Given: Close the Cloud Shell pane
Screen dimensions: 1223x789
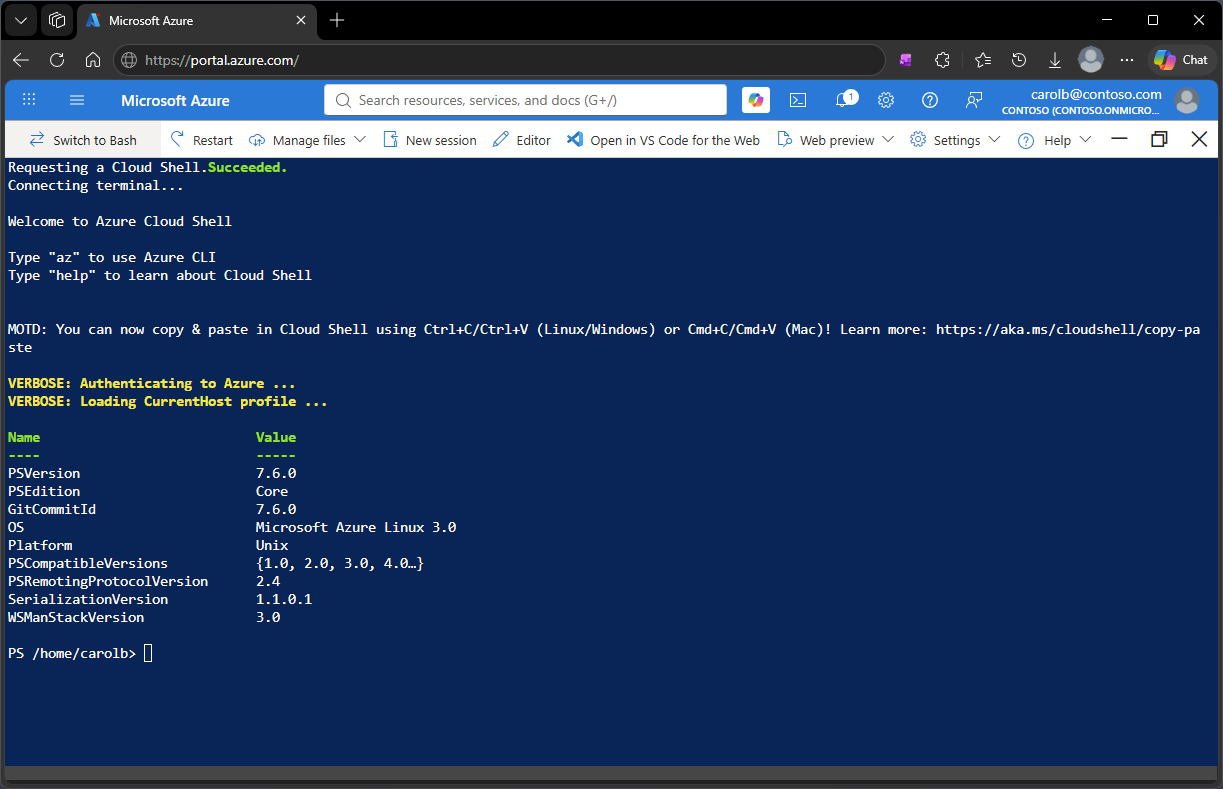Looking at the screenshot, I should [x=1199, y=140].
